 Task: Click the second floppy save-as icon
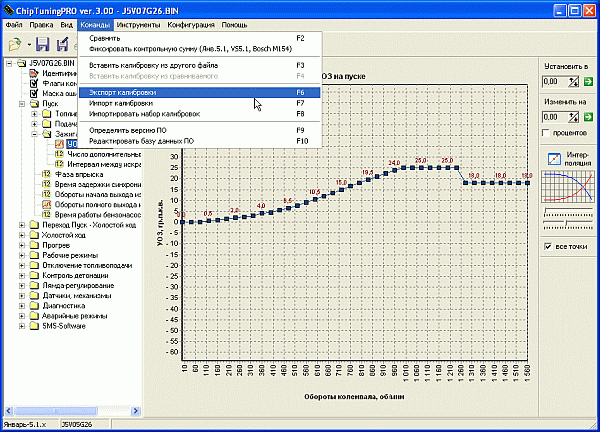coord(63,44)
